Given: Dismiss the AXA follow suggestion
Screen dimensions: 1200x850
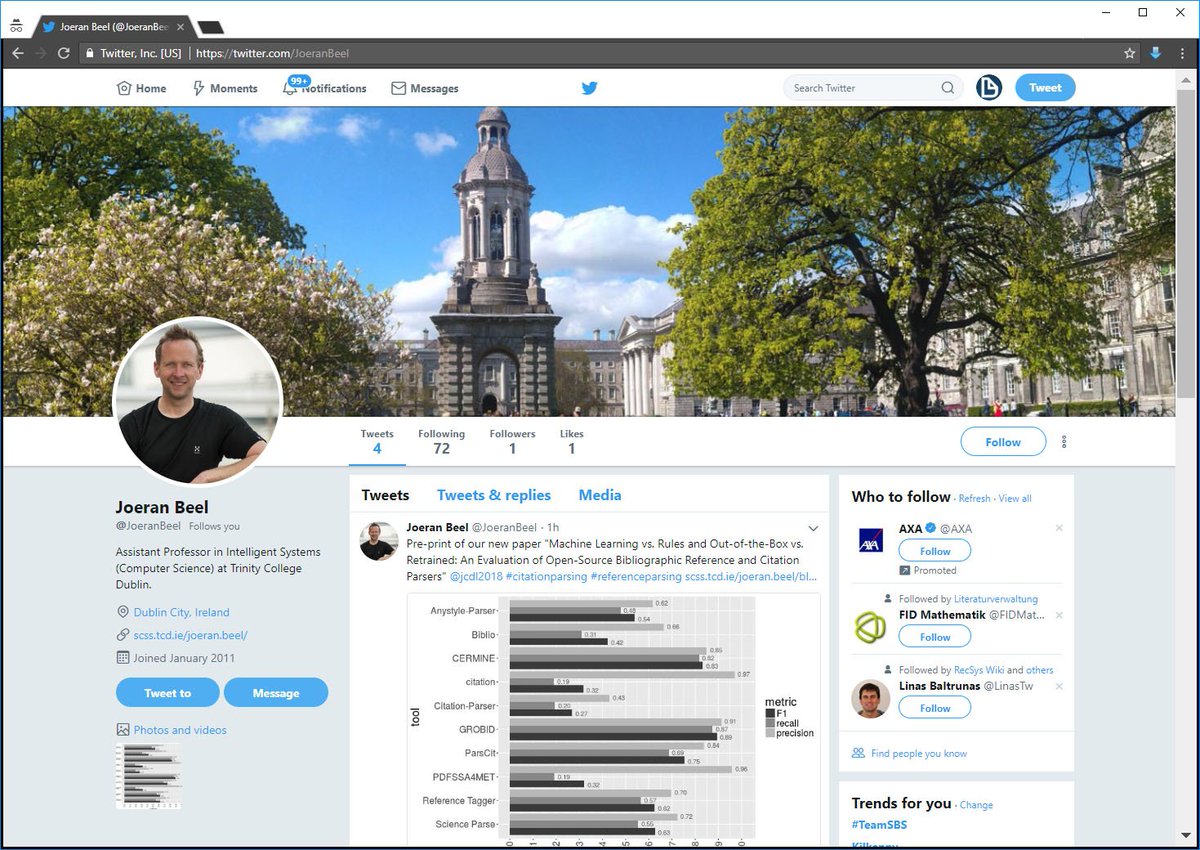Looking at the screenshot, I should click(x=1059, y=528).
